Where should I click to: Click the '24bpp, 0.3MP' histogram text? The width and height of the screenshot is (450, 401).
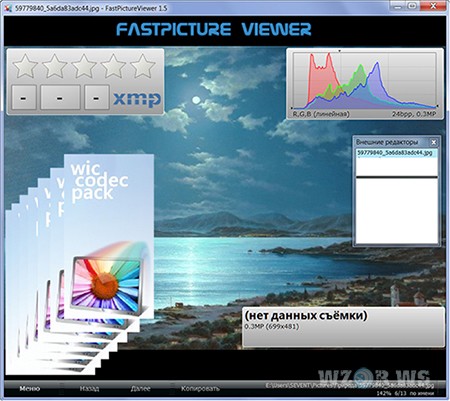tap(414, 114)
